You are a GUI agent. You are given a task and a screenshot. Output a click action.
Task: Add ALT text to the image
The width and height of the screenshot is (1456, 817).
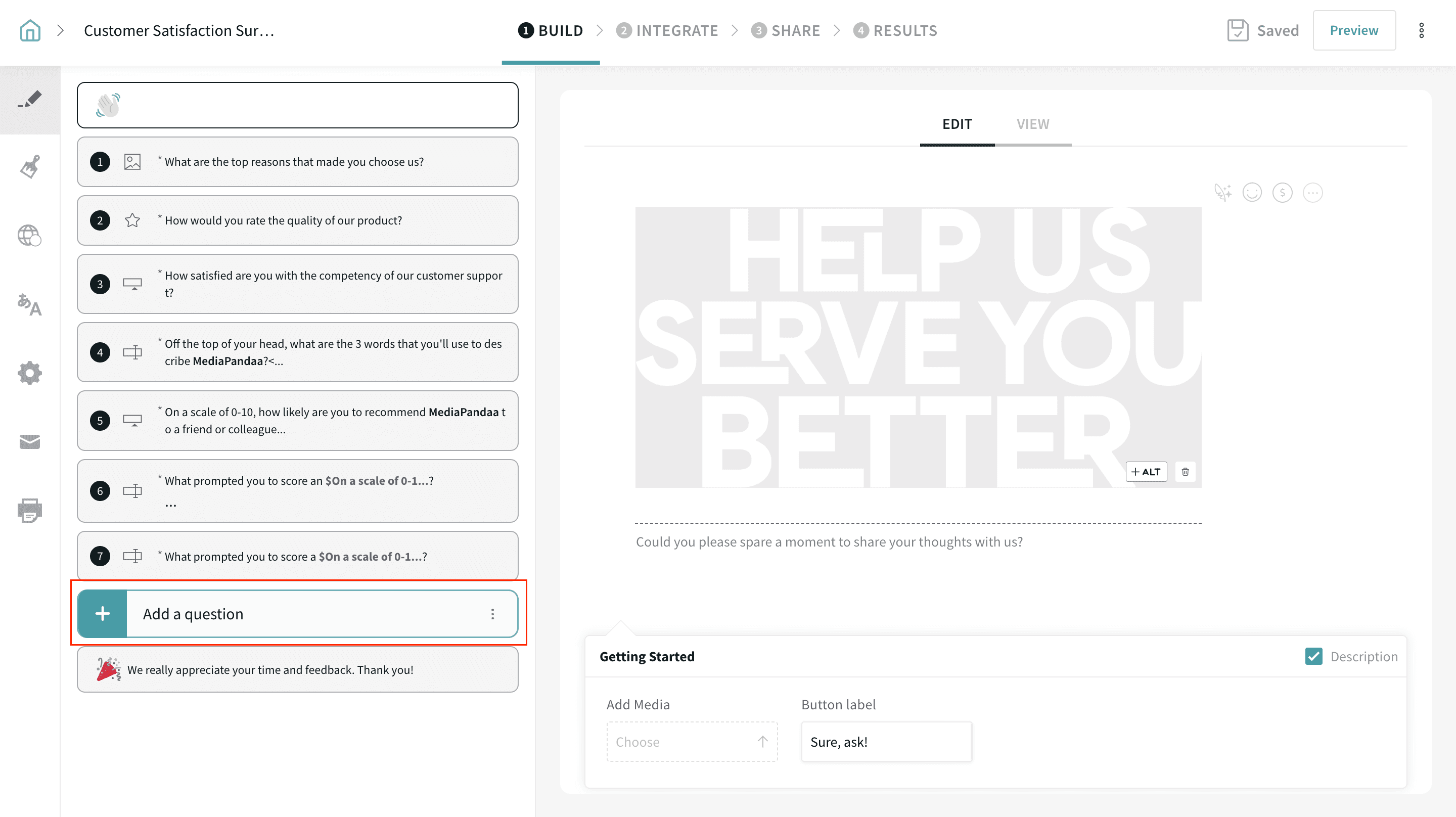point(1146,472)
